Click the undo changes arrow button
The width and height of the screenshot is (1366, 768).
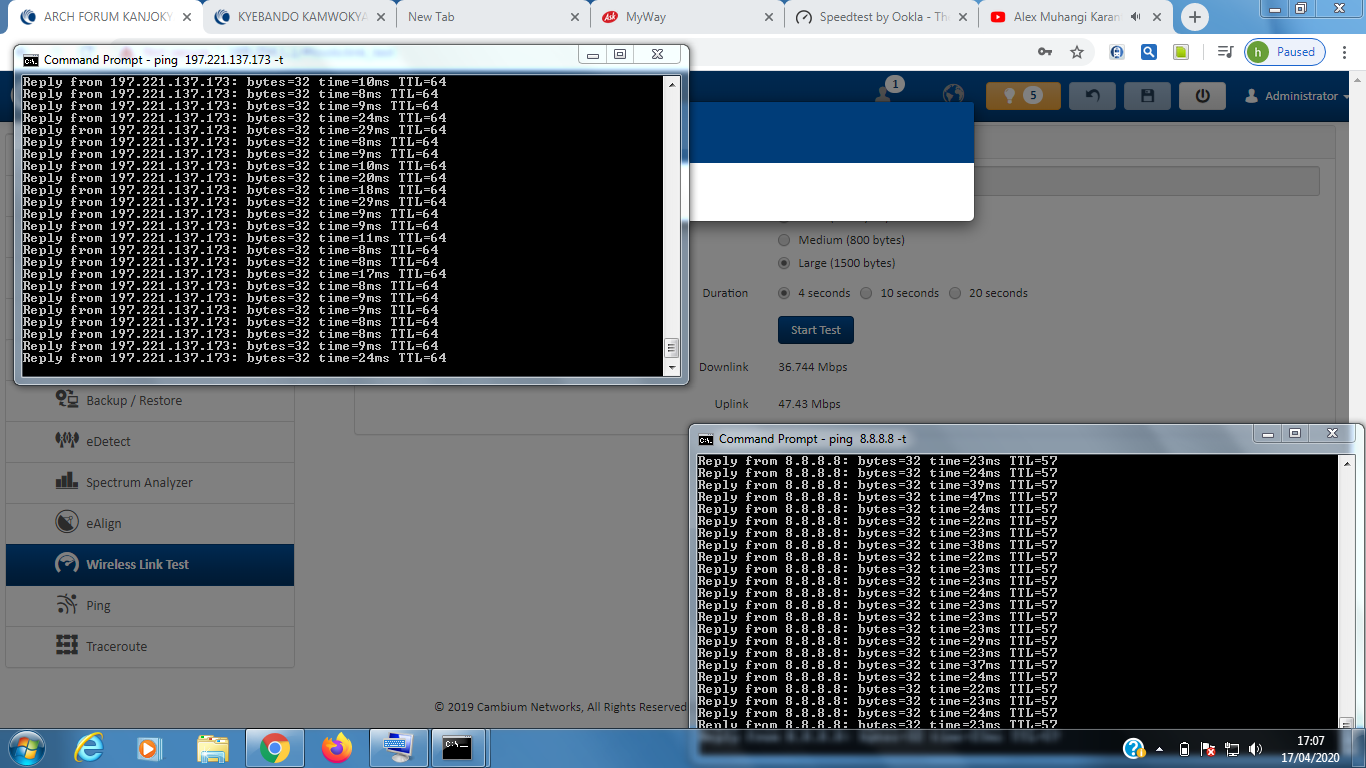(x=1092, y=96)
